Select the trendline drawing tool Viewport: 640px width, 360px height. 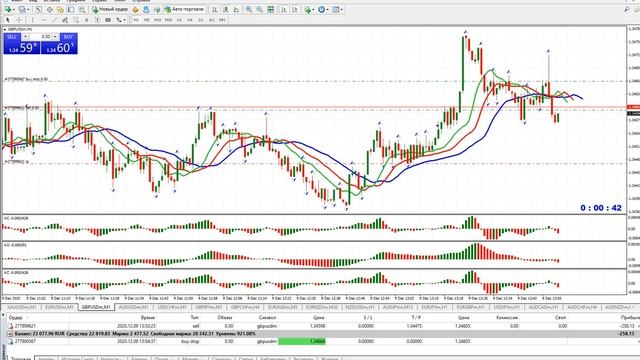(54, 20)
